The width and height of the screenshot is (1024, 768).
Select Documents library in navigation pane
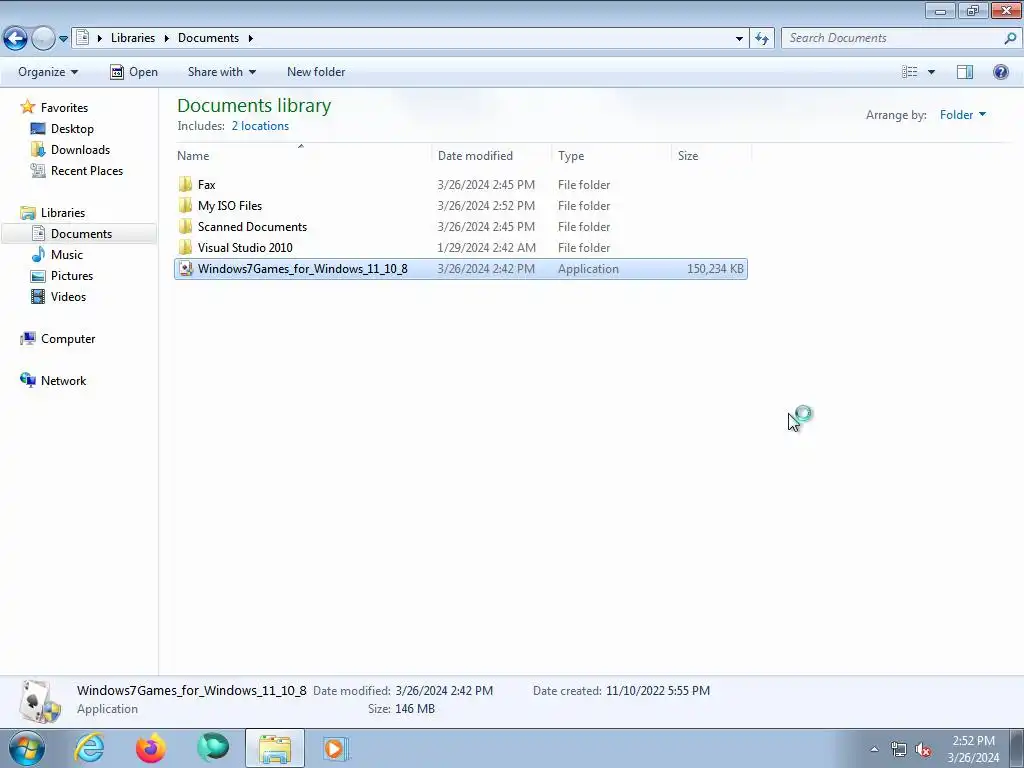(x=81, y=234)
